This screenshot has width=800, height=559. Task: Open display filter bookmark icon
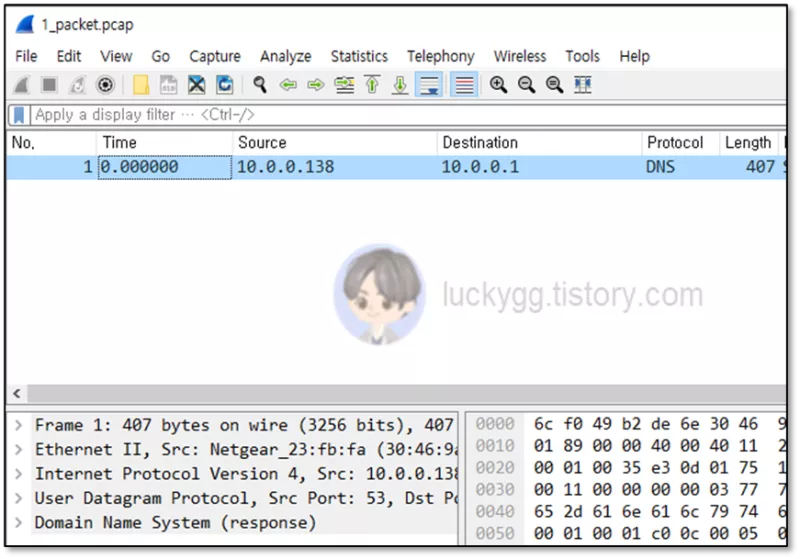[x=19, y=115]
